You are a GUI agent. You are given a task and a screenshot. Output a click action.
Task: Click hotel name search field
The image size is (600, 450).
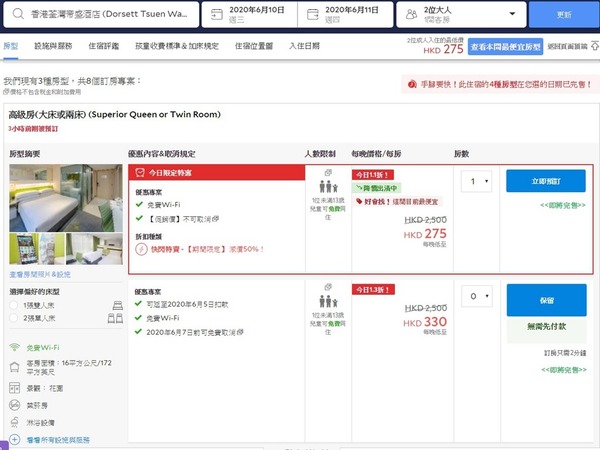(101, 15)
